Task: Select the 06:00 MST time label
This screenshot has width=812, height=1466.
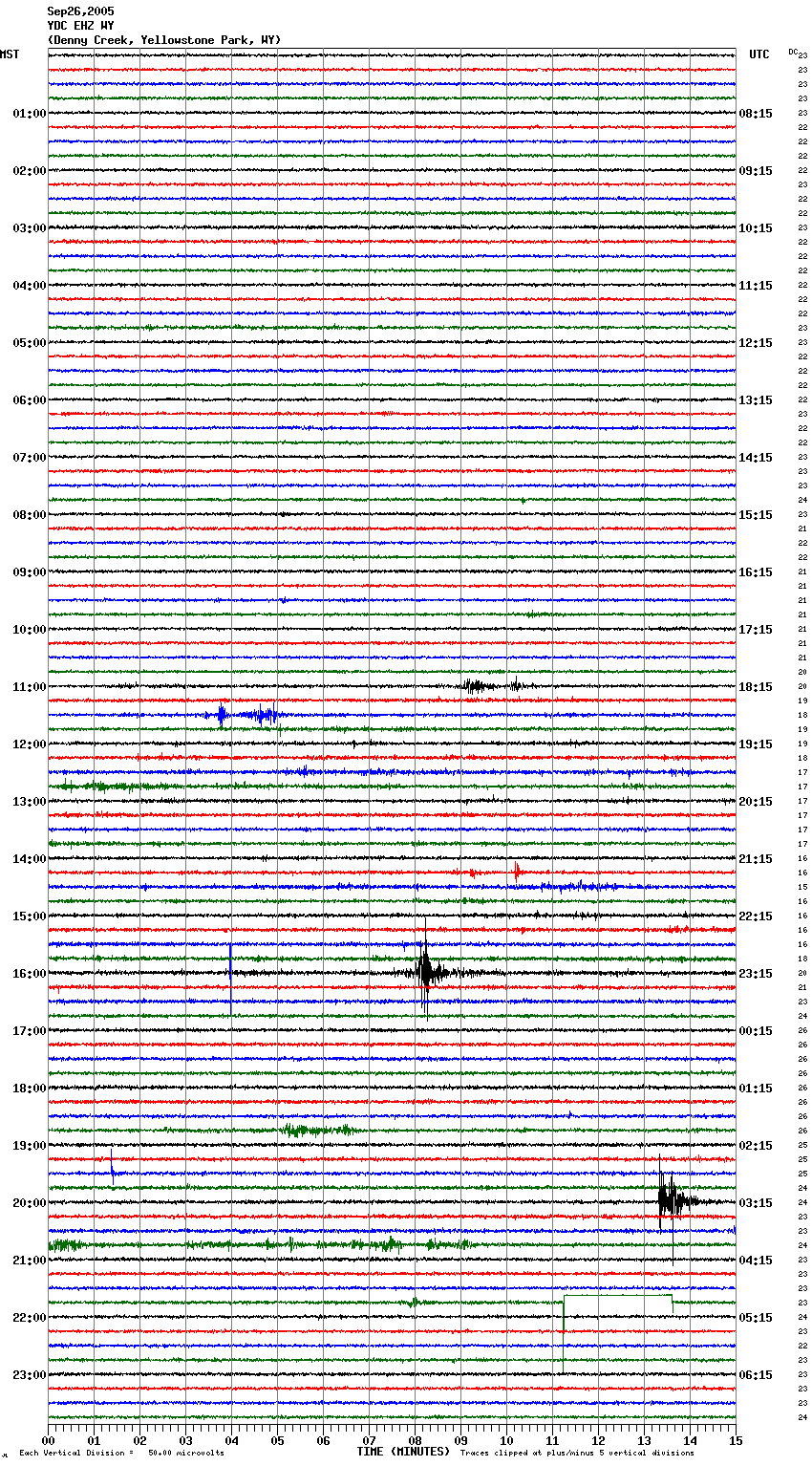Action: point(29,400)
